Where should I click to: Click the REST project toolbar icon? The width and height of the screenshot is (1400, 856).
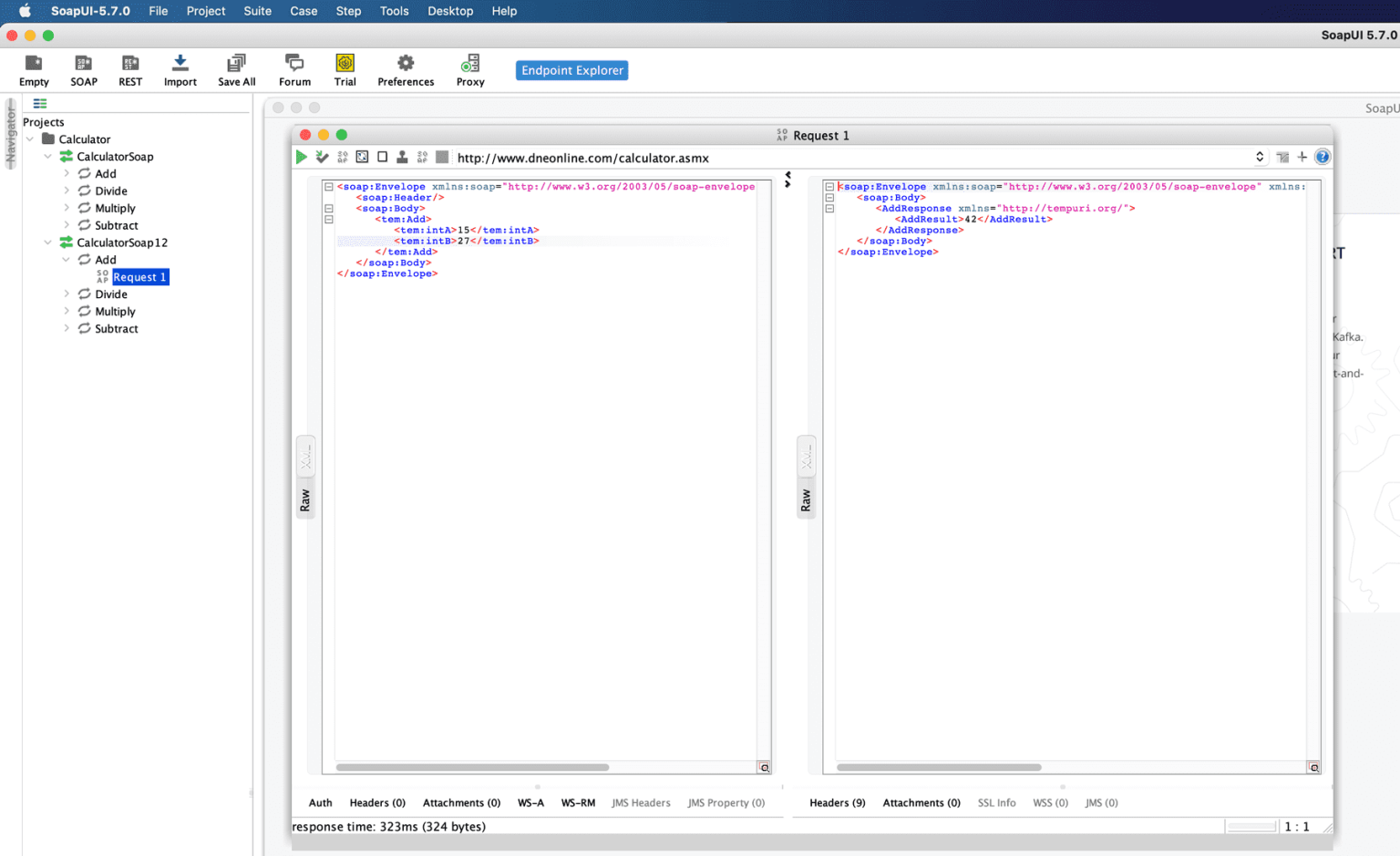[x=130, y=70]
